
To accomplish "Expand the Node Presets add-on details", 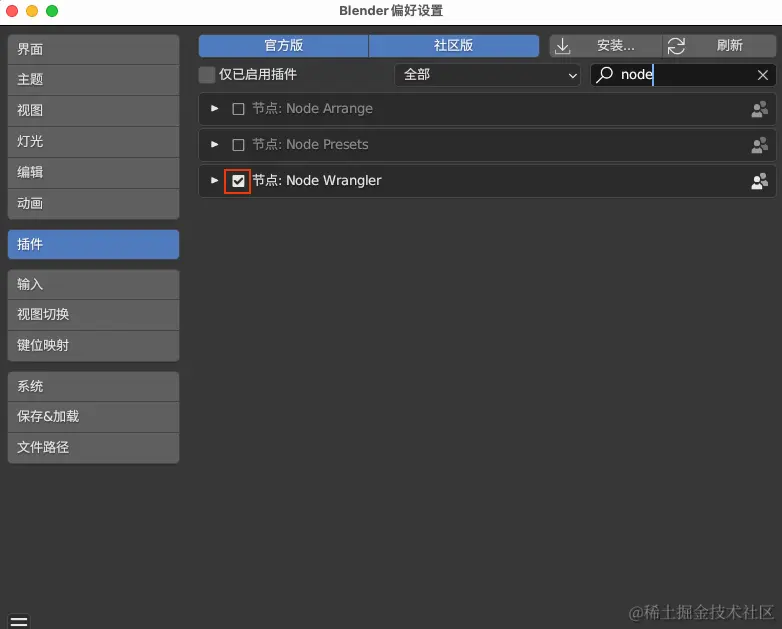I will [214, 144].
